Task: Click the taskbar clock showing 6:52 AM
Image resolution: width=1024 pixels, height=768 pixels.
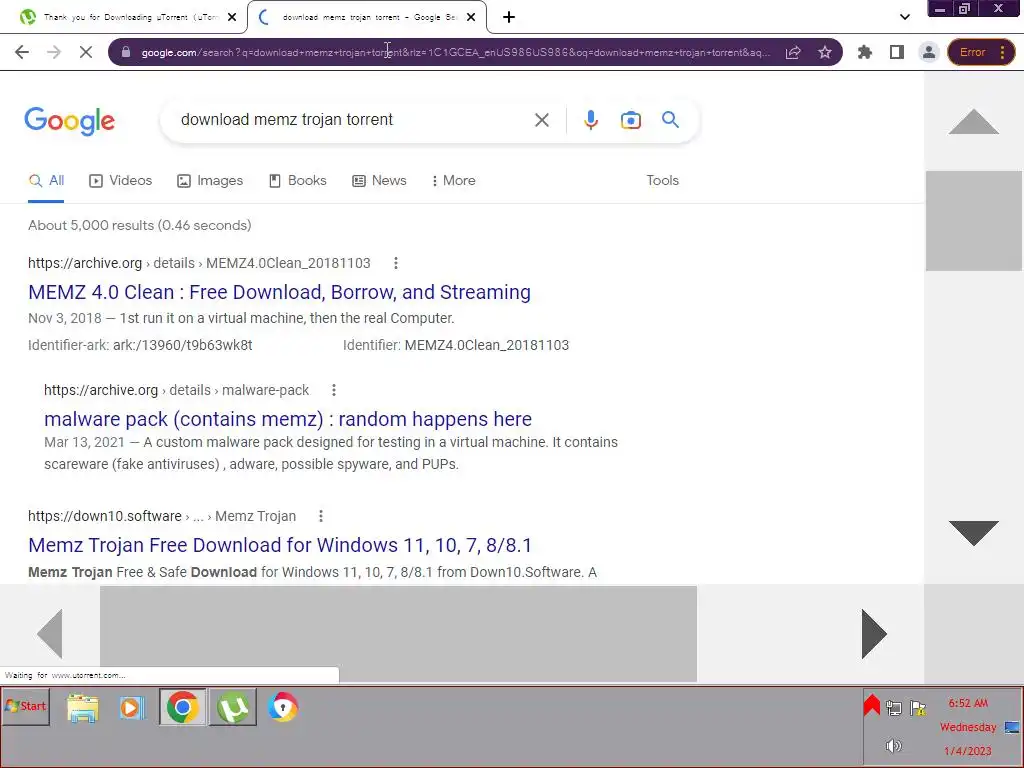Action: (x=968, y=703)
